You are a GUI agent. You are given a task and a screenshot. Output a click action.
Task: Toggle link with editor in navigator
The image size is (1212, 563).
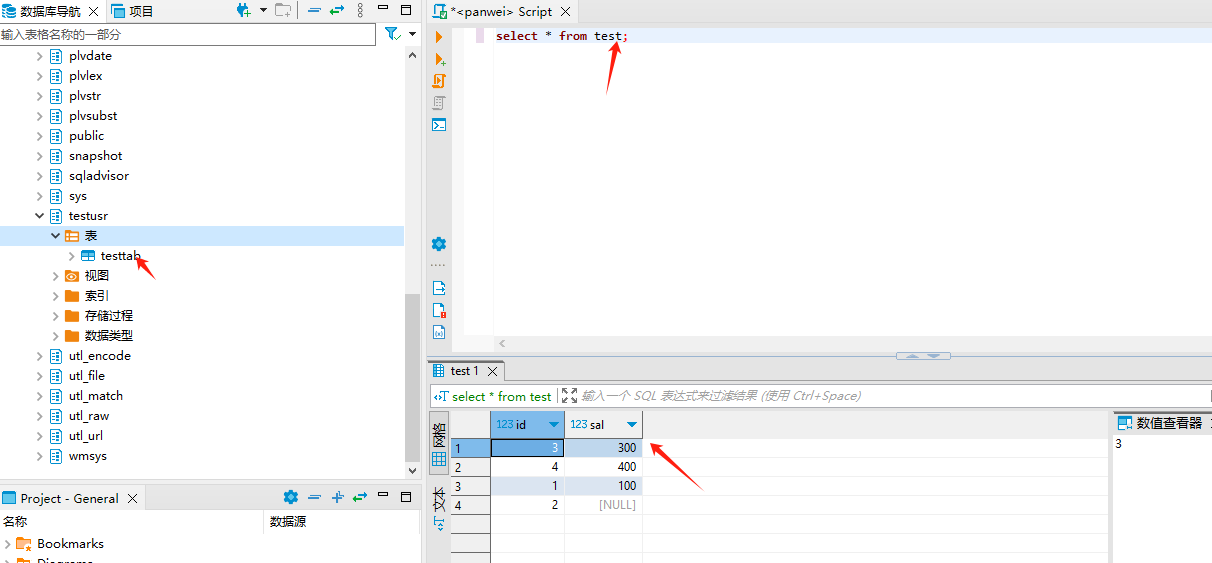tap(337, 10)
